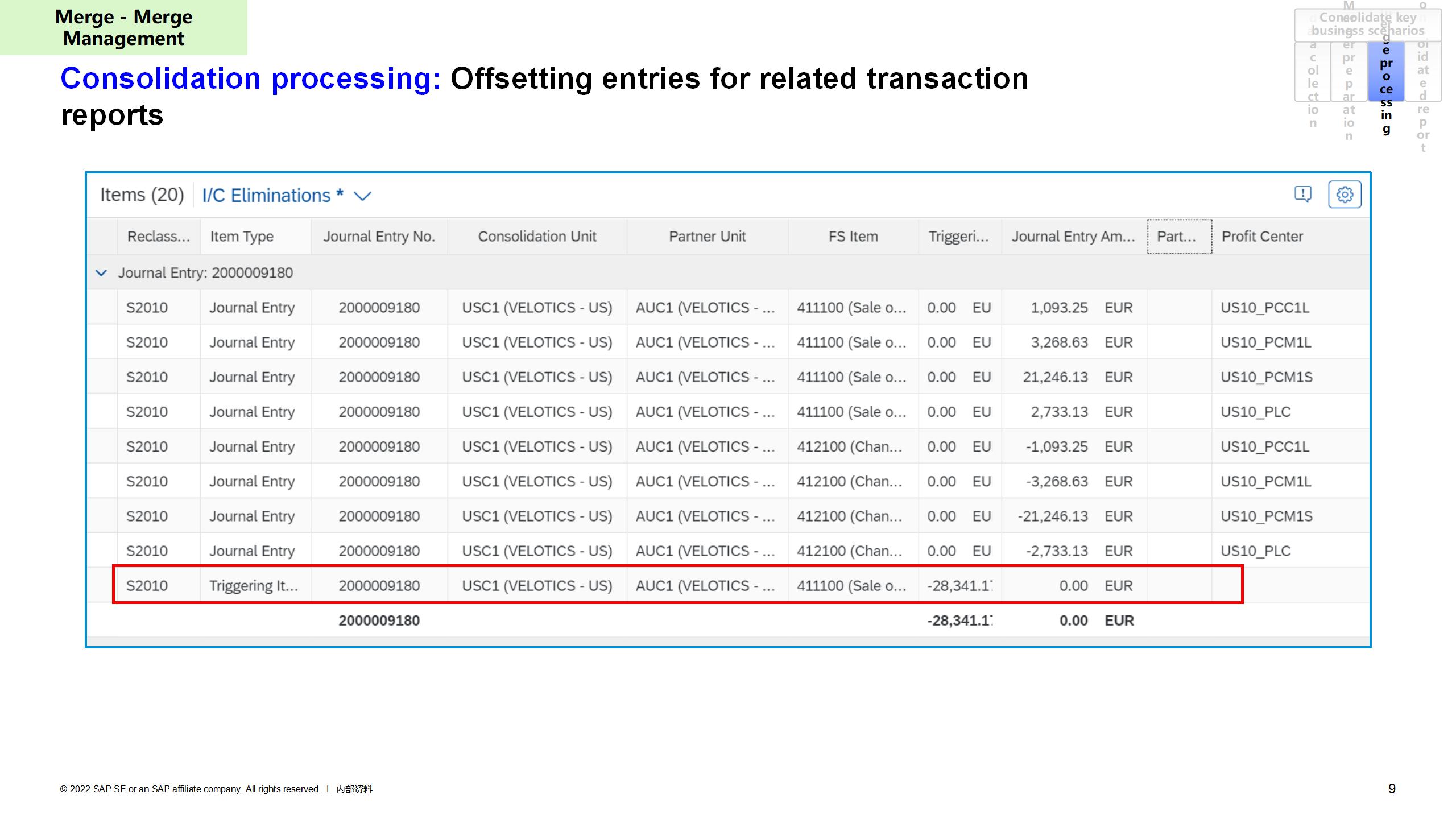Click the Triggeri... column header
The height and width of the screenshot is (819, 1456).
pyautogui.click(x=958, y=237)
